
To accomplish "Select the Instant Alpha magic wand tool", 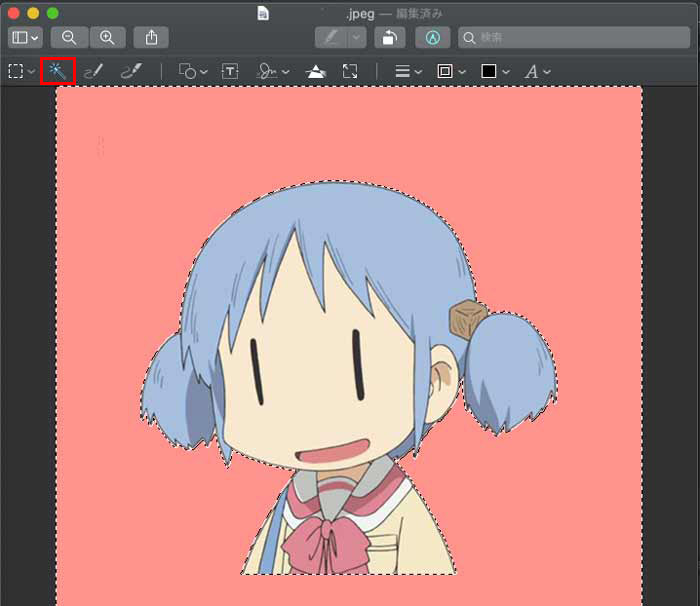I will point(57,71).
